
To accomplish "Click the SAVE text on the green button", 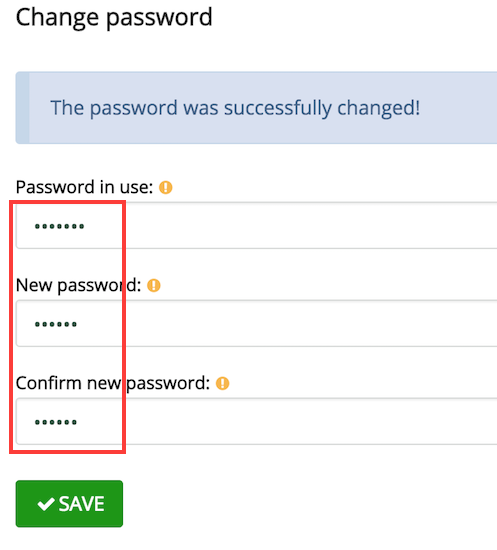I will pyautogui.click(x=81, y=504).
